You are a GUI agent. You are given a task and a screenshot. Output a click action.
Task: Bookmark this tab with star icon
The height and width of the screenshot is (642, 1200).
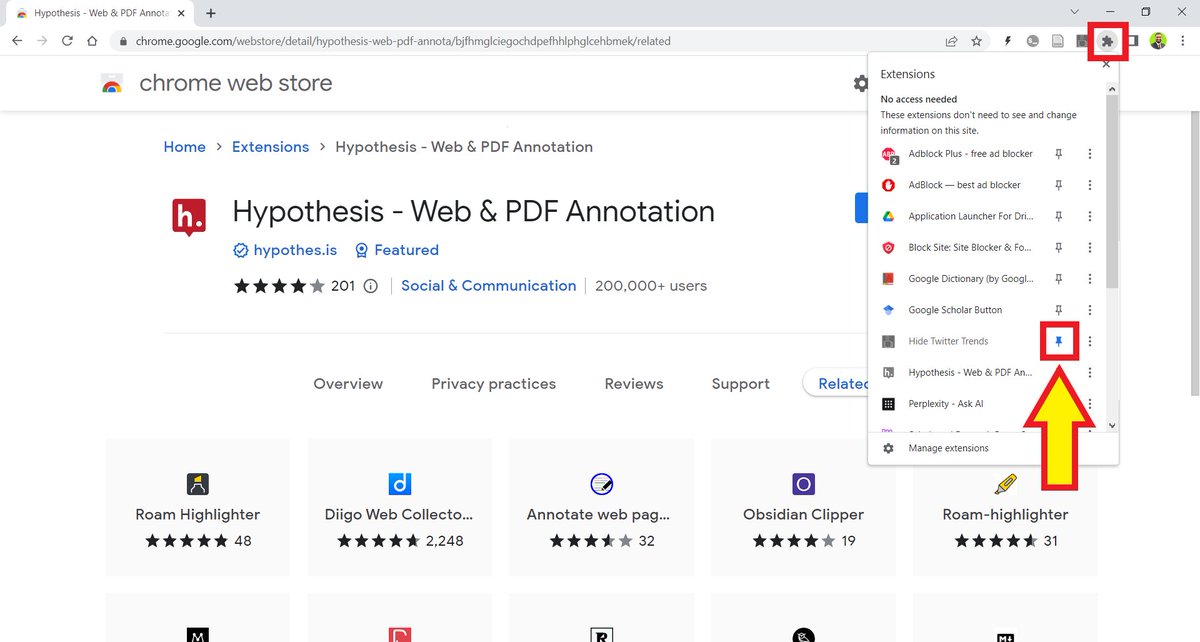[x=976, y=41]
